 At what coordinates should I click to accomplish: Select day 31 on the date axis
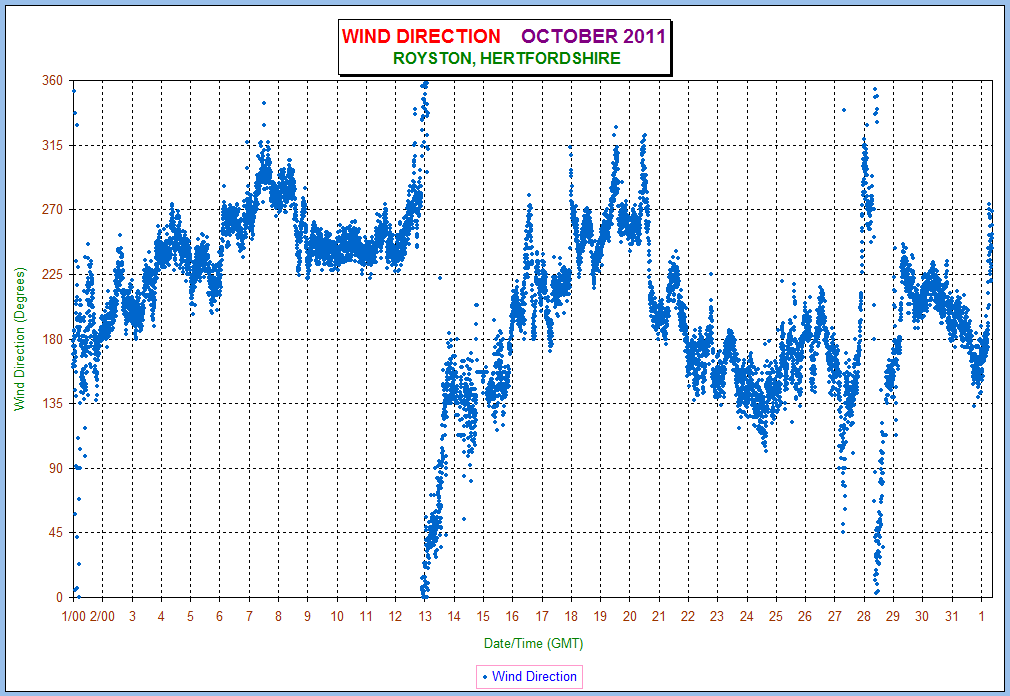pyautogui.click(x=951, y=616)
